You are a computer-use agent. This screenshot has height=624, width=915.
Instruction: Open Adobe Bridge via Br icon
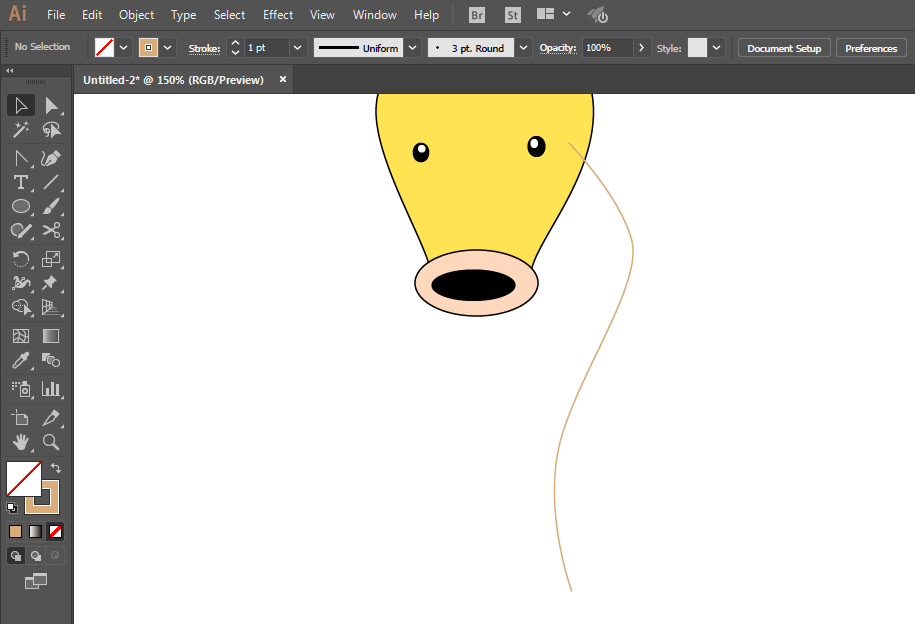pos(478,15)
